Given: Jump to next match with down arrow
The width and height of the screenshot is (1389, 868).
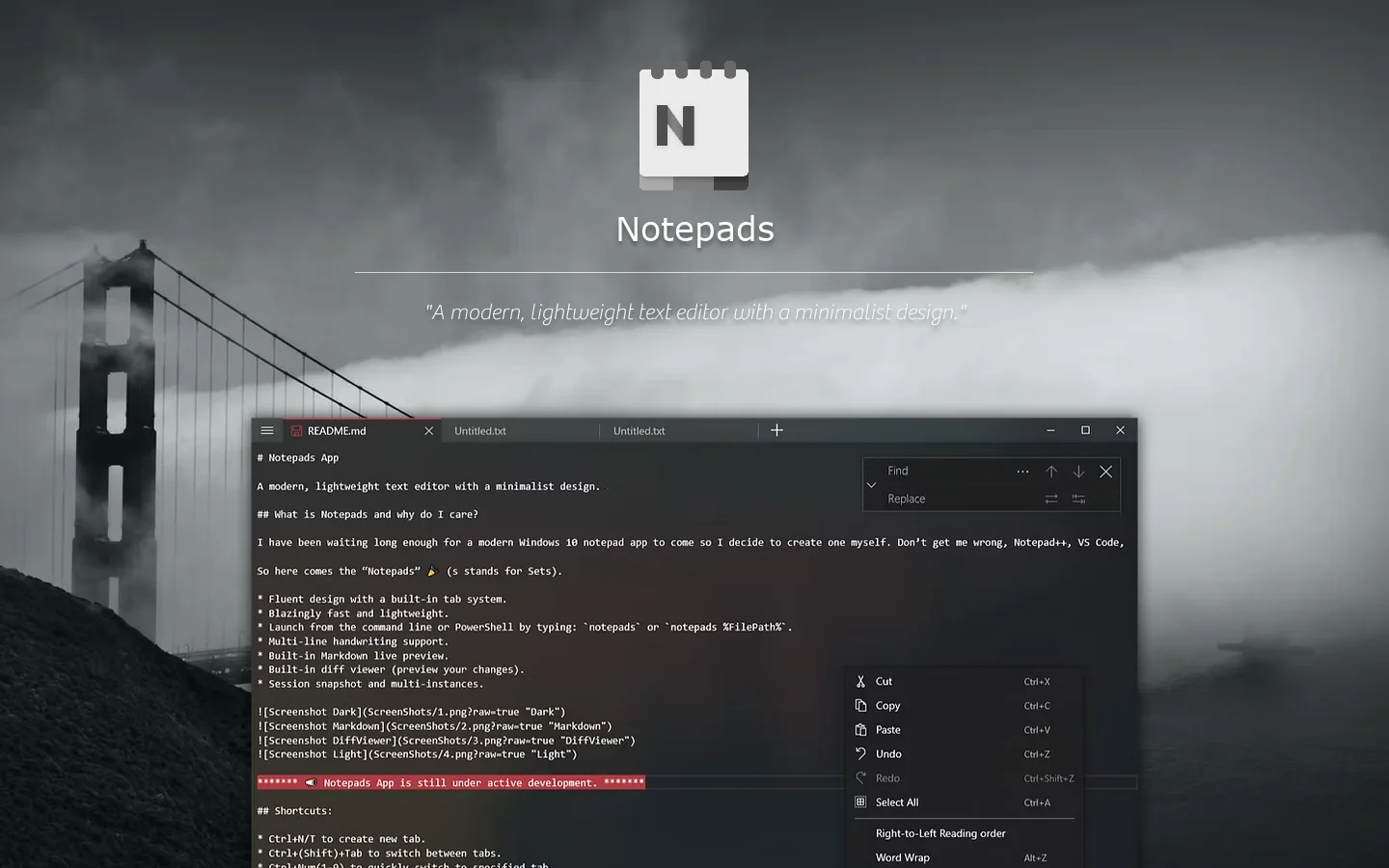Looking at the screenshot, I should click(x=1078, y=472).
